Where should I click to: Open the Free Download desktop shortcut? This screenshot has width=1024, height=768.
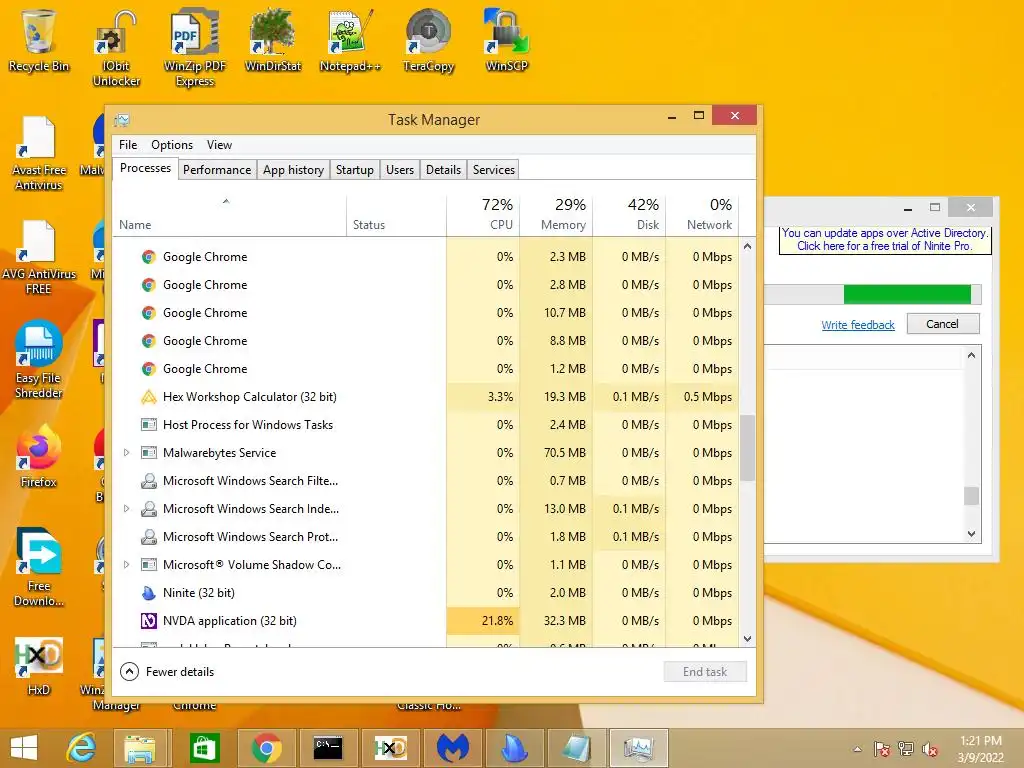39,567
